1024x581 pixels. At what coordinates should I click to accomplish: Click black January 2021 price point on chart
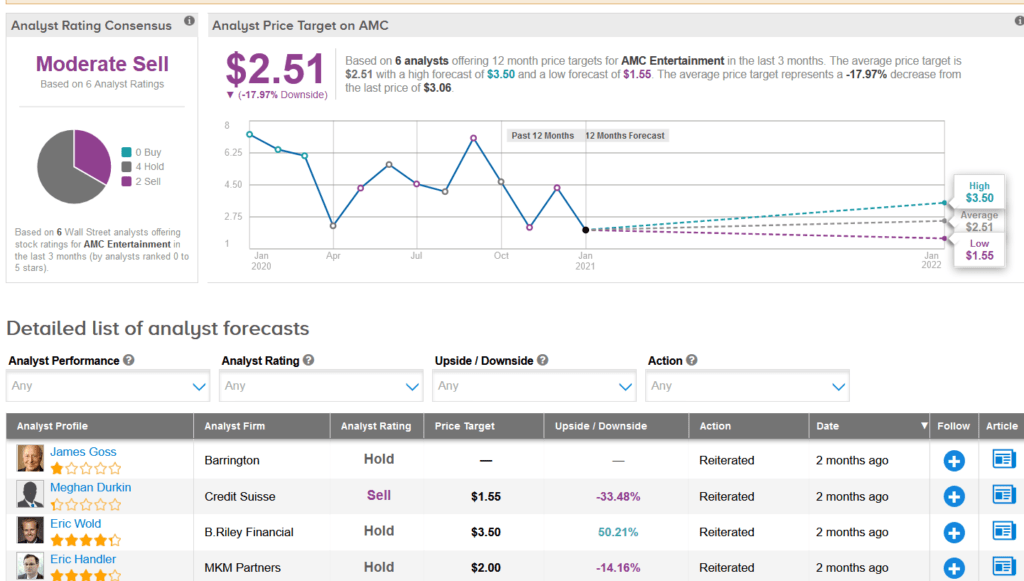click(x=586, y=230)
